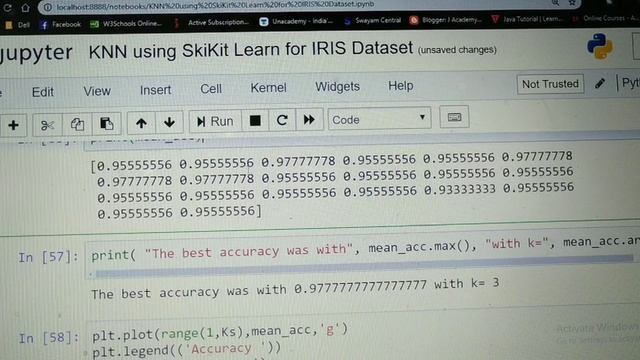
Task: Click the last row '0.95555556 0.95555556]' of output
Action: (x=179, y=213)
